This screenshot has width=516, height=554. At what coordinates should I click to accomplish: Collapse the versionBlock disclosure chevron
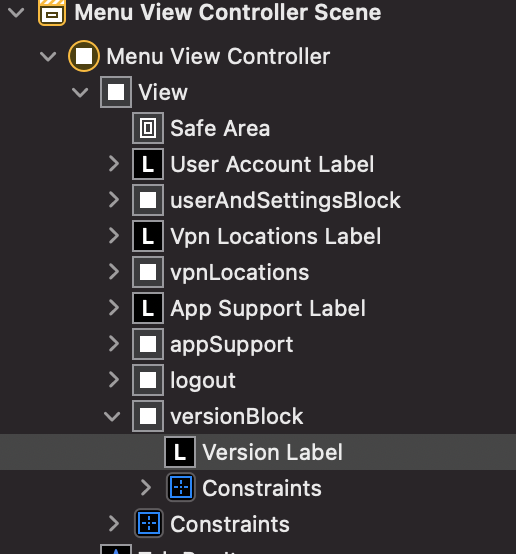pyautogui.click(x=112, y=416)
